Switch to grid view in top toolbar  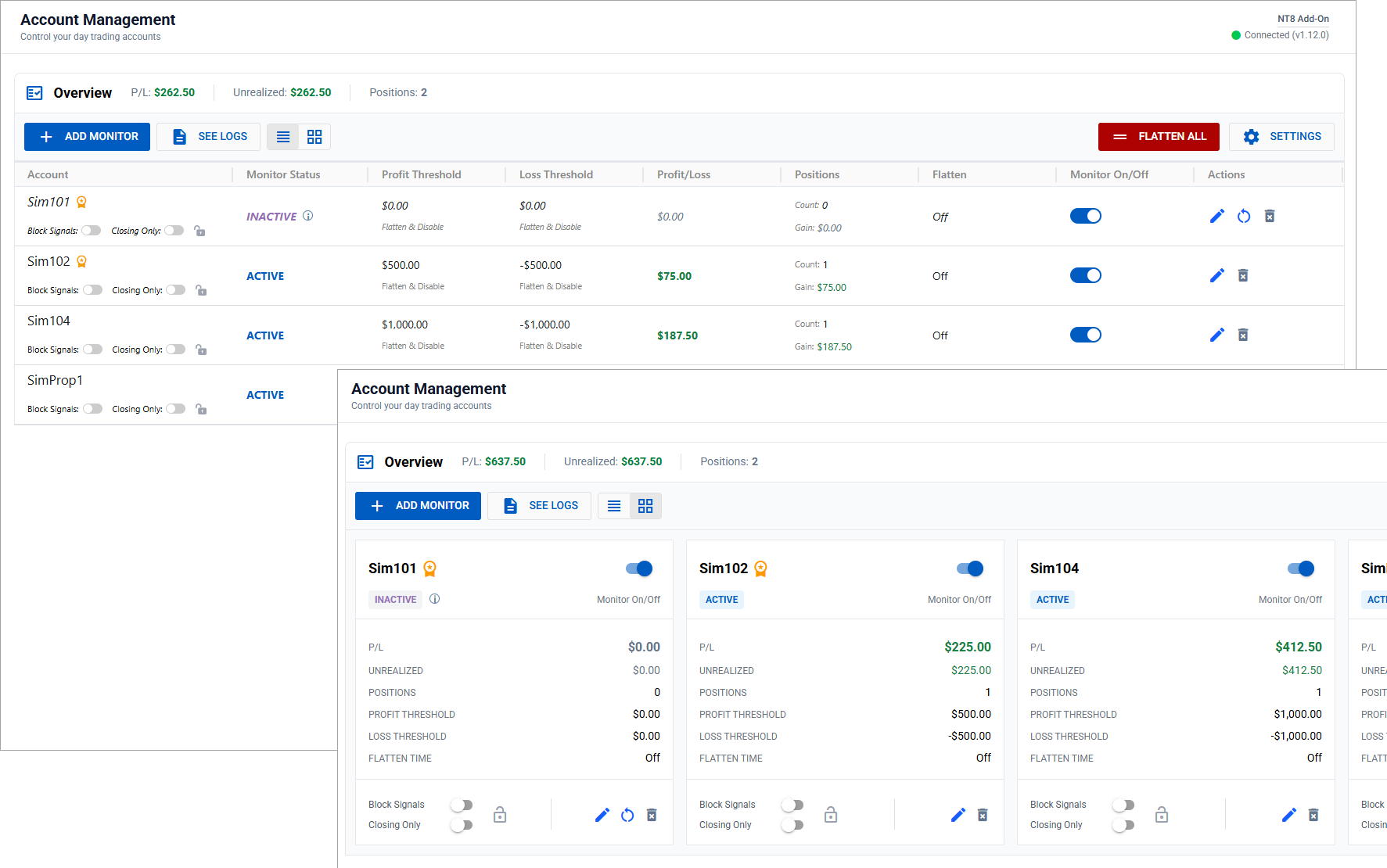pyautogui.click(x=314, y=137)
